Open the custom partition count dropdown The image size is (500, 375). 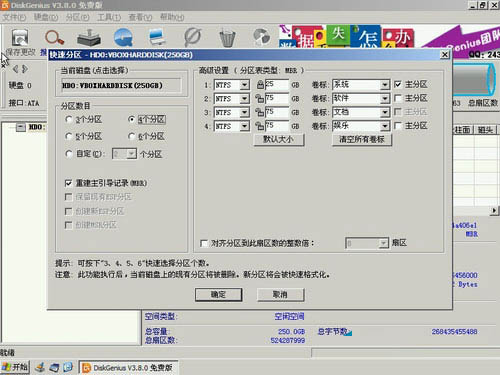(132, 154)
